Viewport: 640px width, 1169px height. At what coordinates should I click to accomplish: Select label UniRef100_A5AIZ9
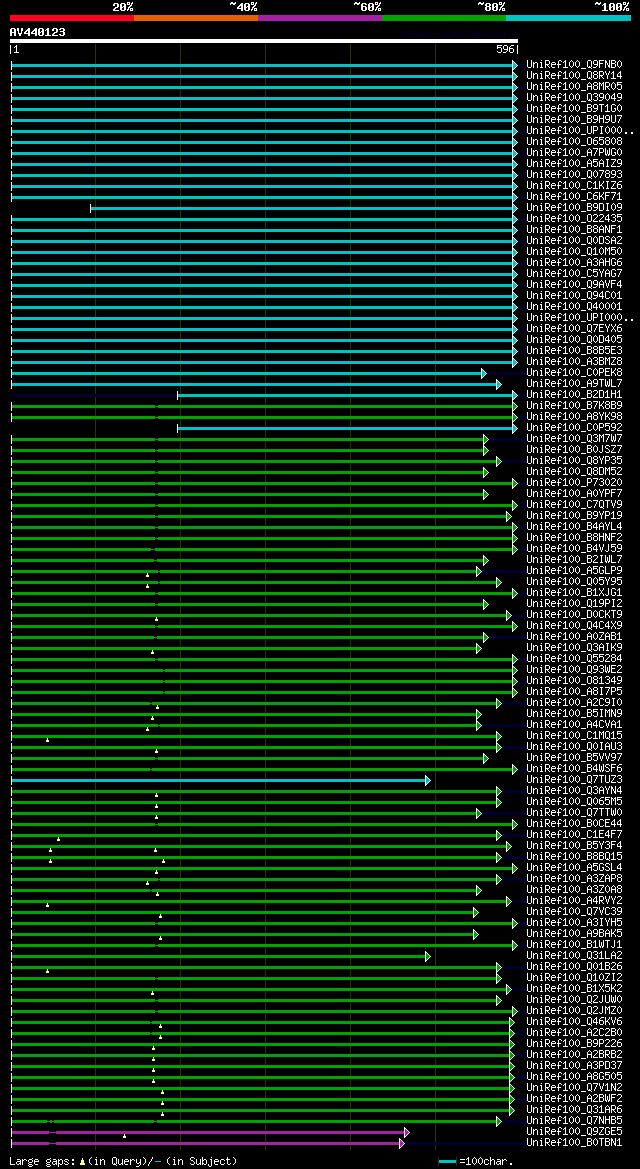(574, 164)
